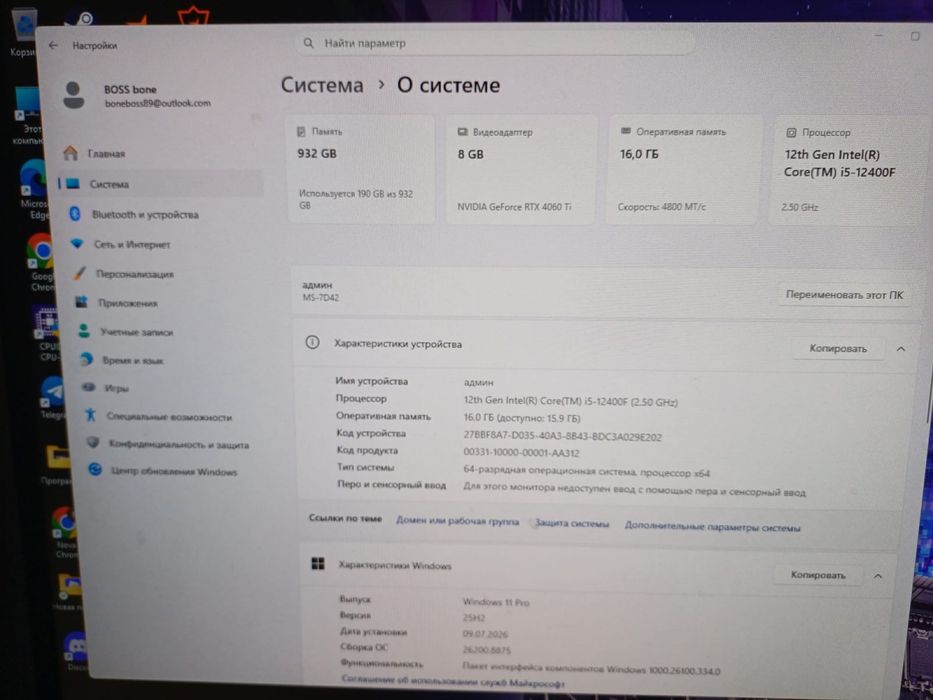Click the accessibility icon beside Специальные возможности

91,415
